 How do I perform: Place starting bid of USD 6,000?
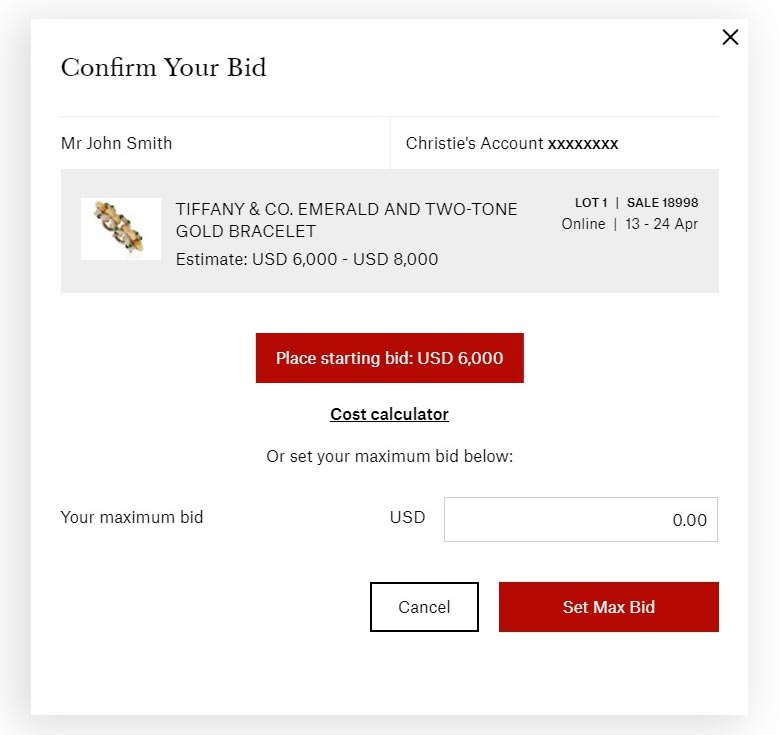pos(389,358)
